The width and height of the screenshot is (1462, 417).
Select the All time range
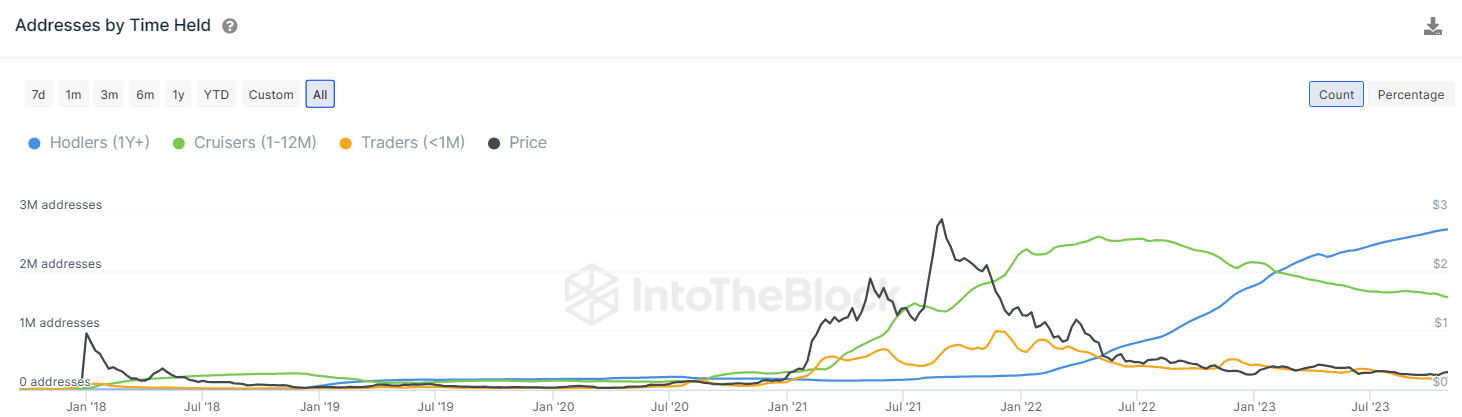click(320, 95)
